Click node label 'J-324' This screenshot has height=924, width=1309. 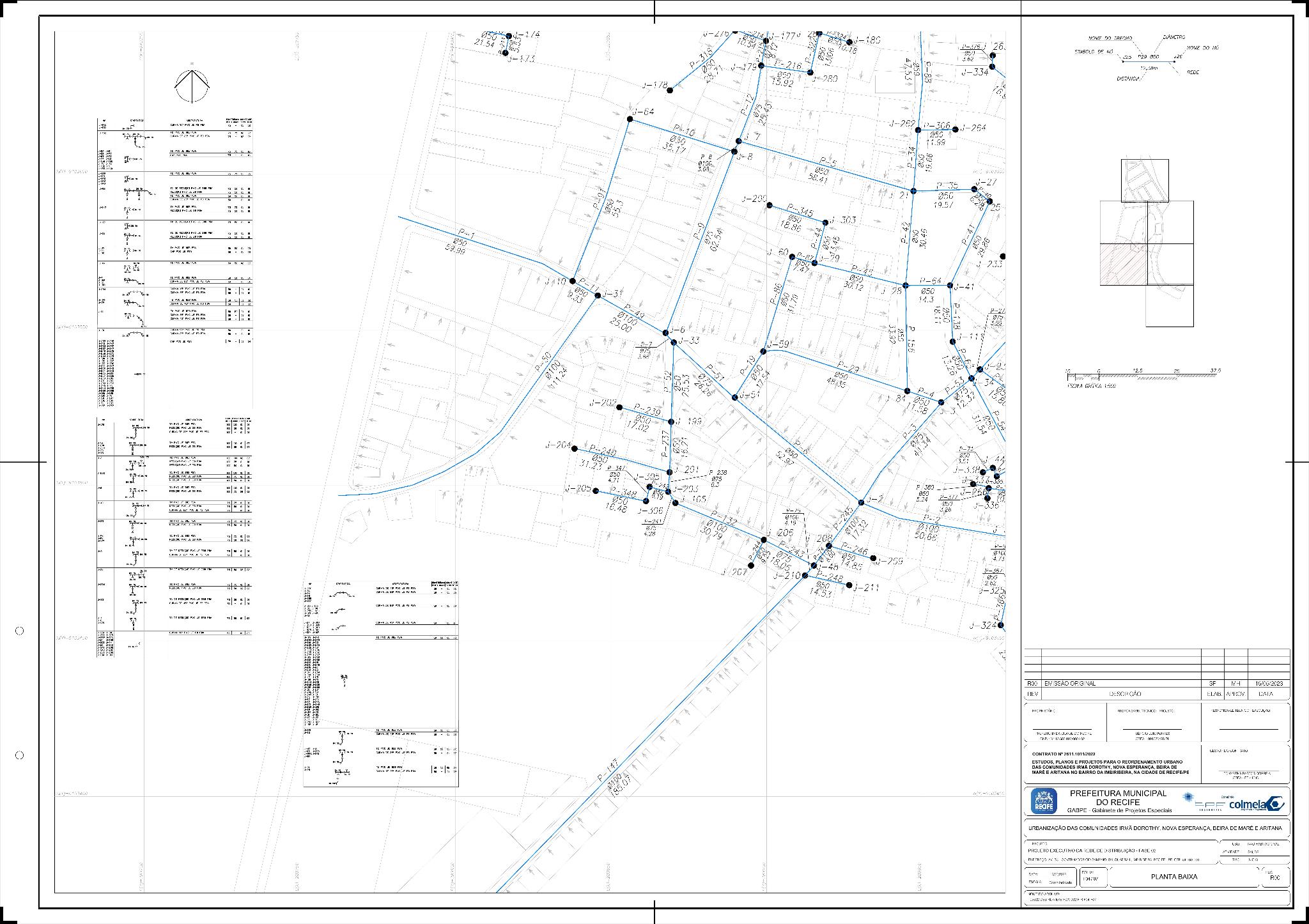[983, 625]
